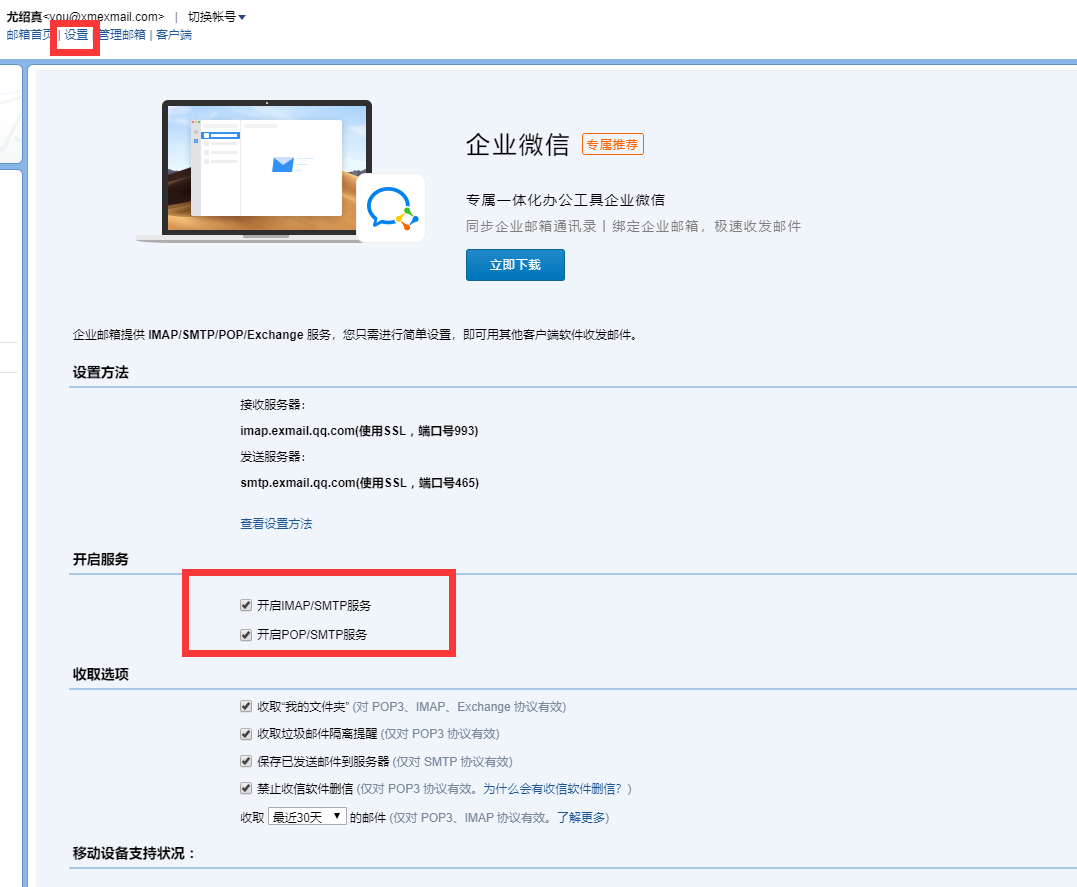Click the 企业微信 title heading
This screenshot has width=1077, height=887.
click(518, 144)
